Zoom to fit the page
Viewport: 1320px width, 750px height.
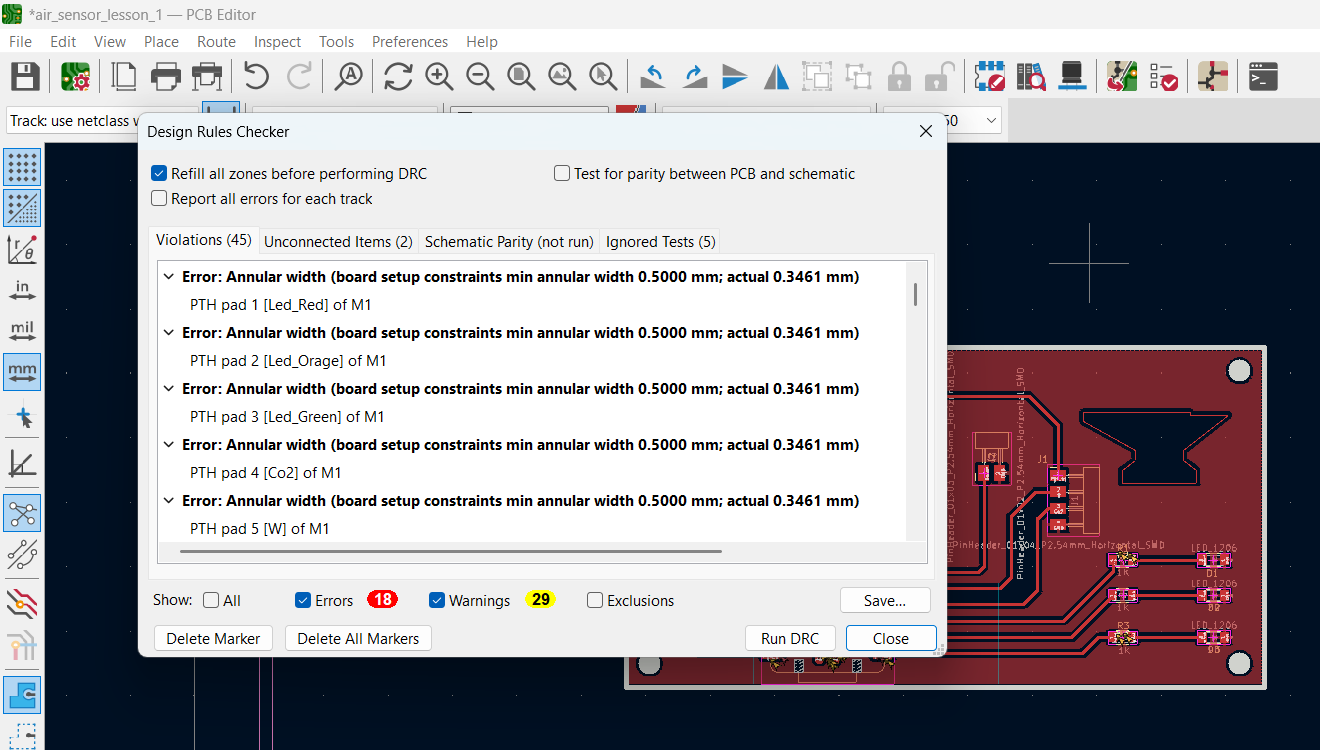(521, 76)
